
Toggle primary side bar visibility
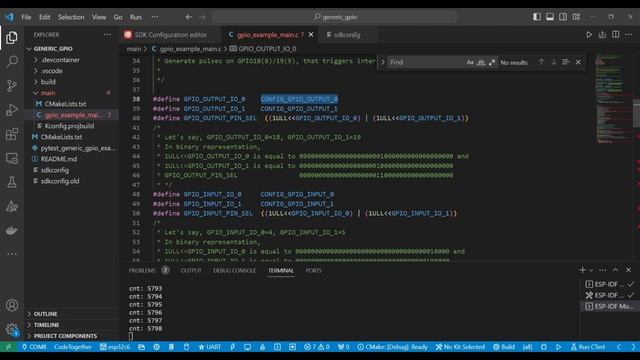[x=537, y=17]
